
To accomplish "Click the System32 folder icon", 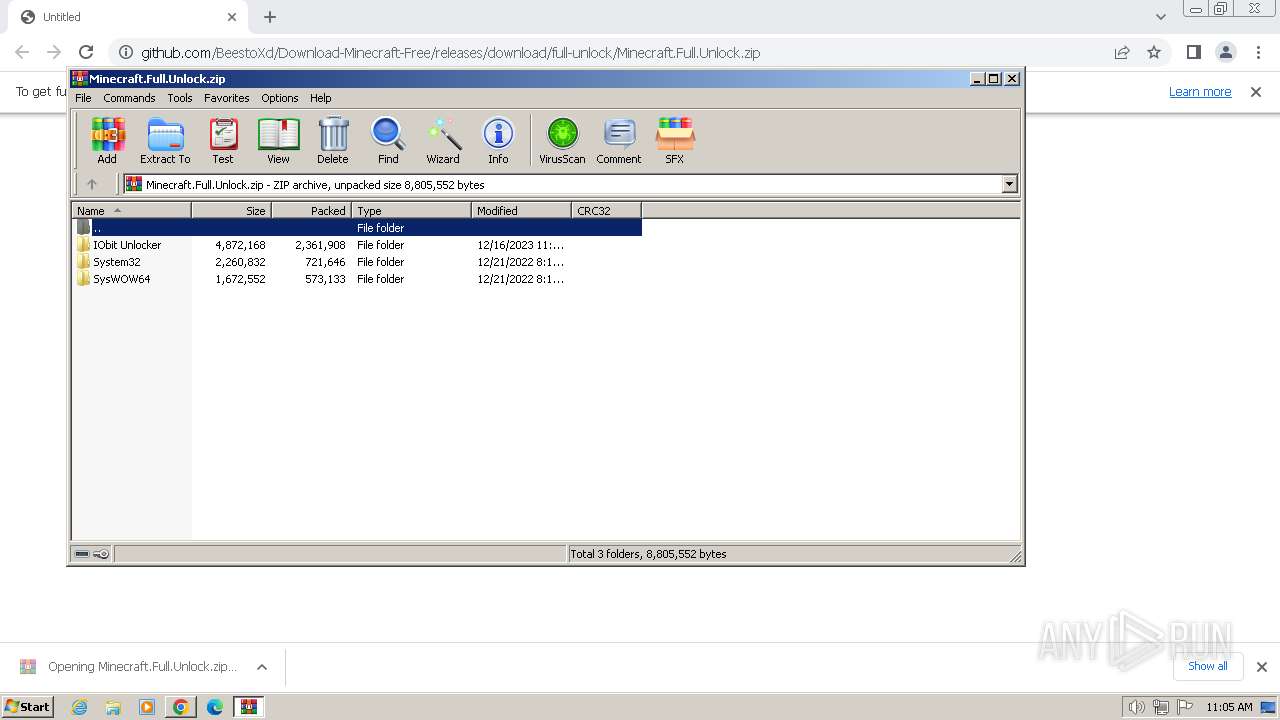I will 84,262.
